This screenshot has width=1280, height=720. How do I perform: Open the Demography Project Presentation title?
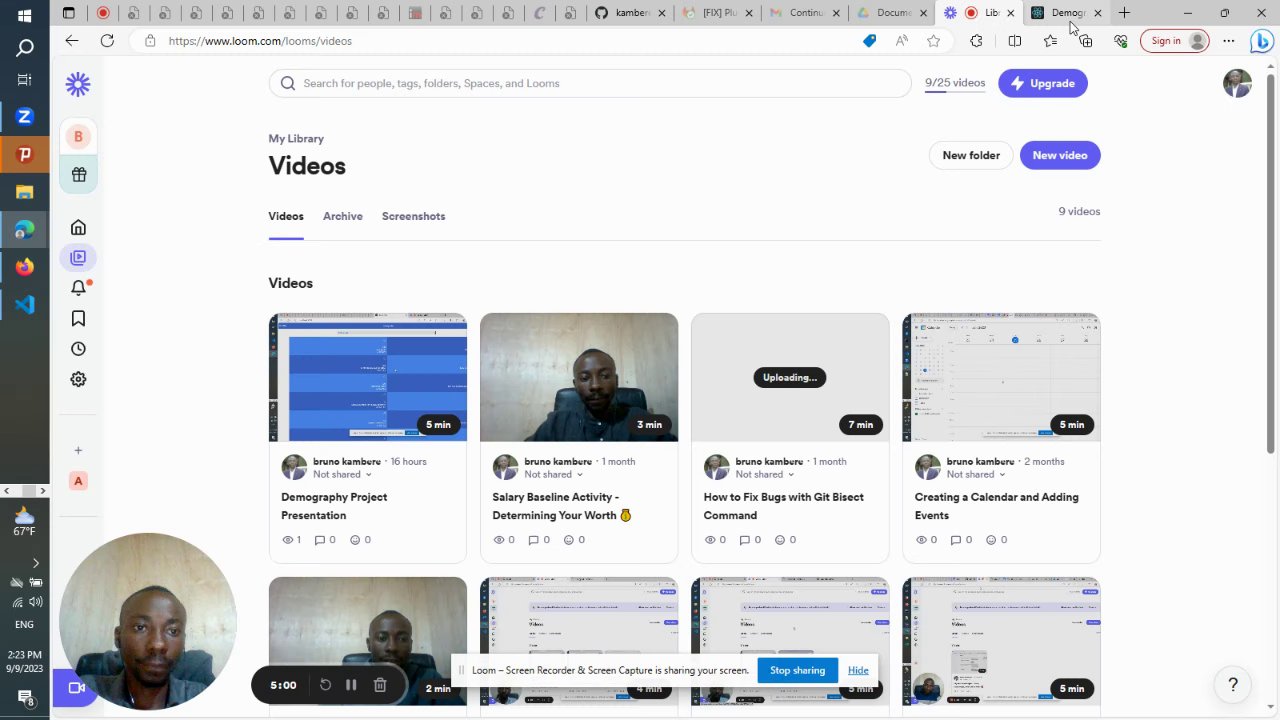pos(334,506)
